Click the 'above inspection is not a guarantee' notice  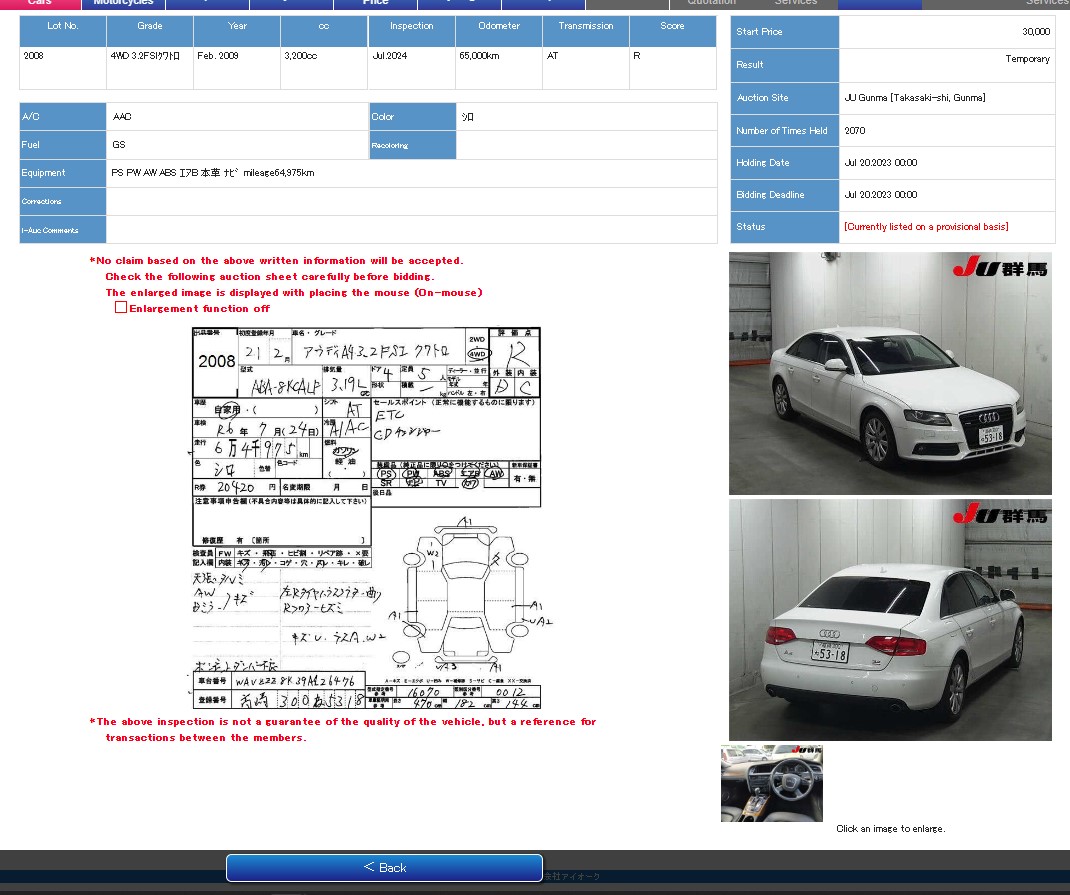343,729
